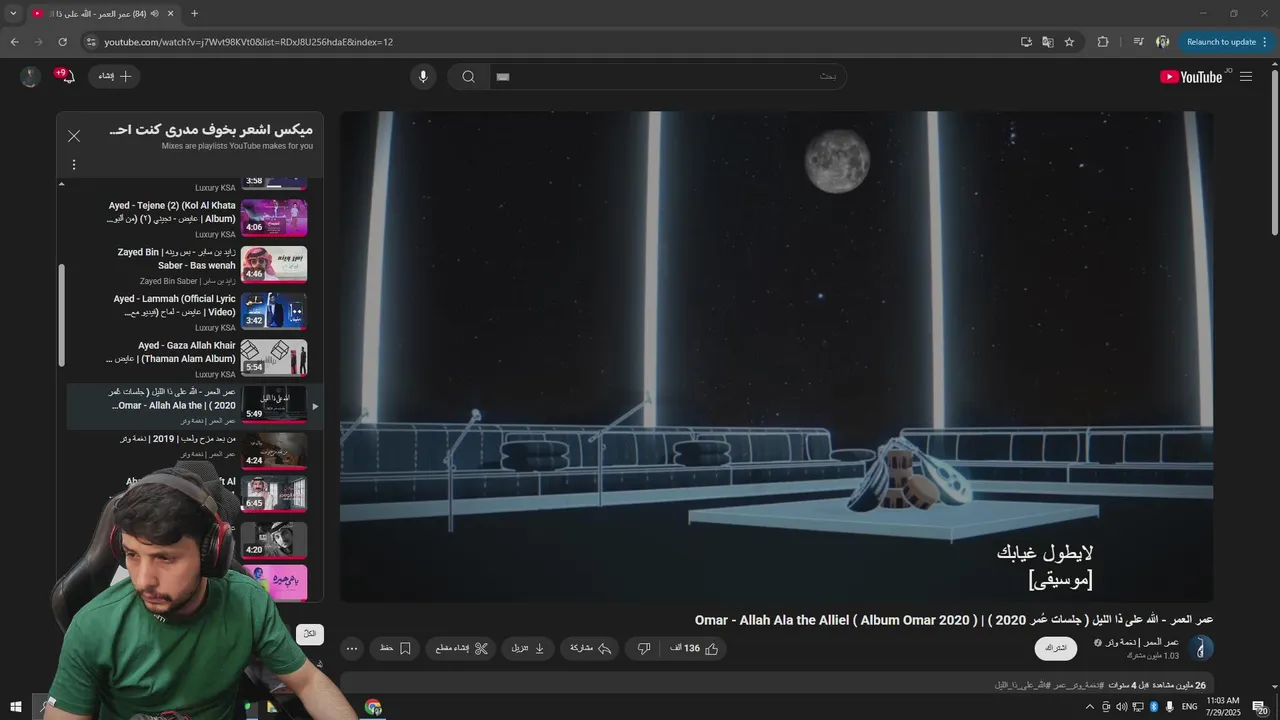Open YouTube notifications bell
The width and height of the screenshot is (1280, 720).
pyautogui.click(x=67, y=76)
